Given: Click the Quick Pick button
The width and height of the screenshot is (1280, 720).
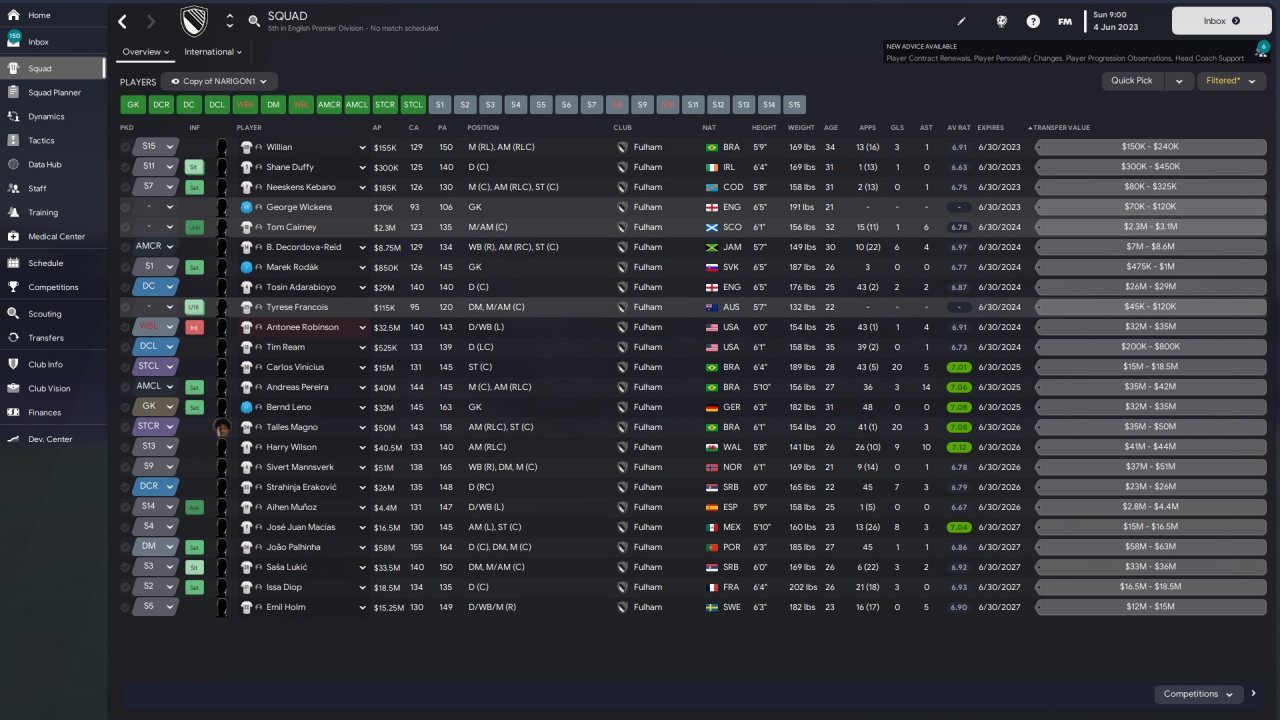Looking at the screenshot, I should tap(1133, 81).
